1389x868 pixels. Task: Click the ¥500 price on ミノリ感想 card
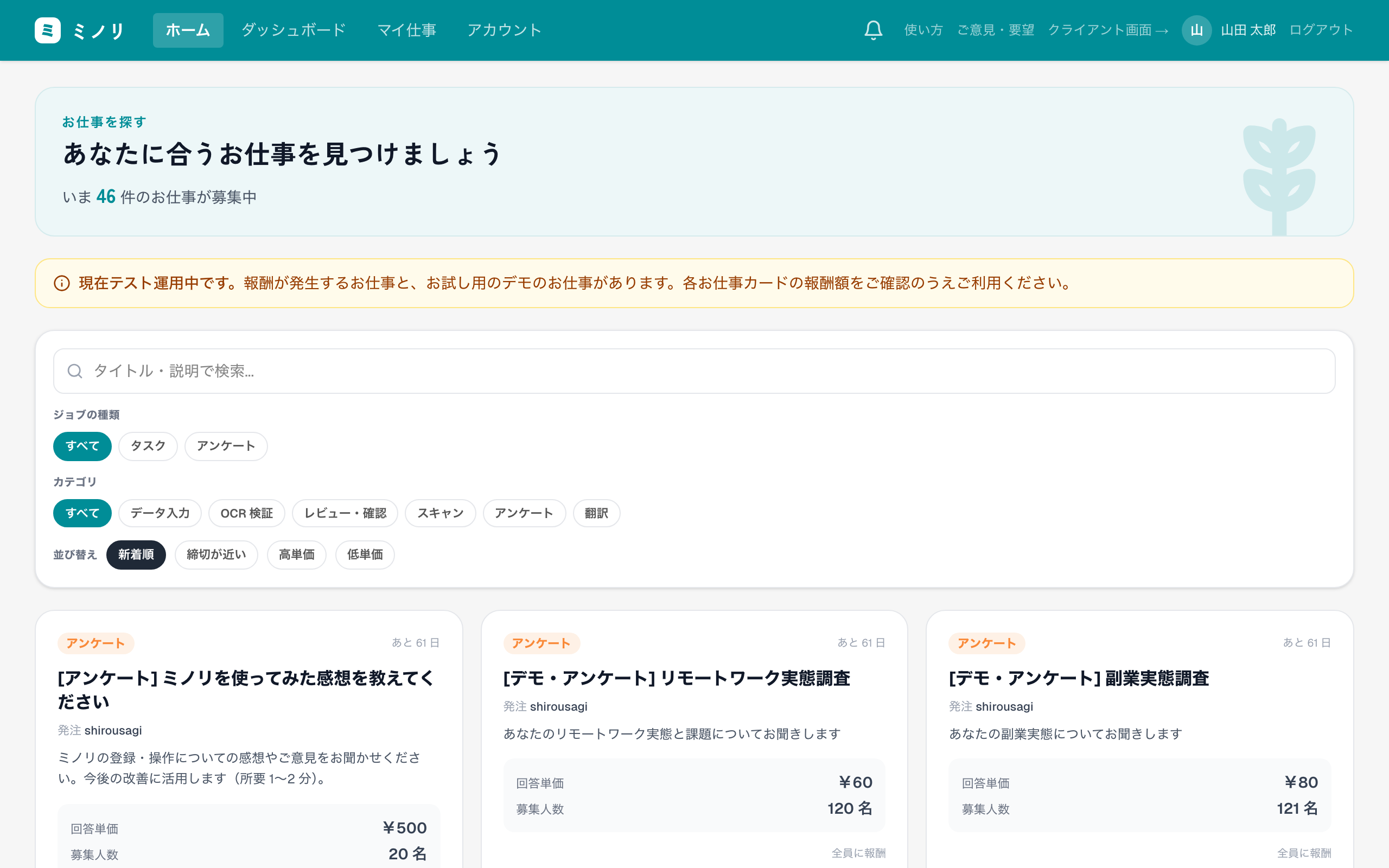click(x=405, y=828)
